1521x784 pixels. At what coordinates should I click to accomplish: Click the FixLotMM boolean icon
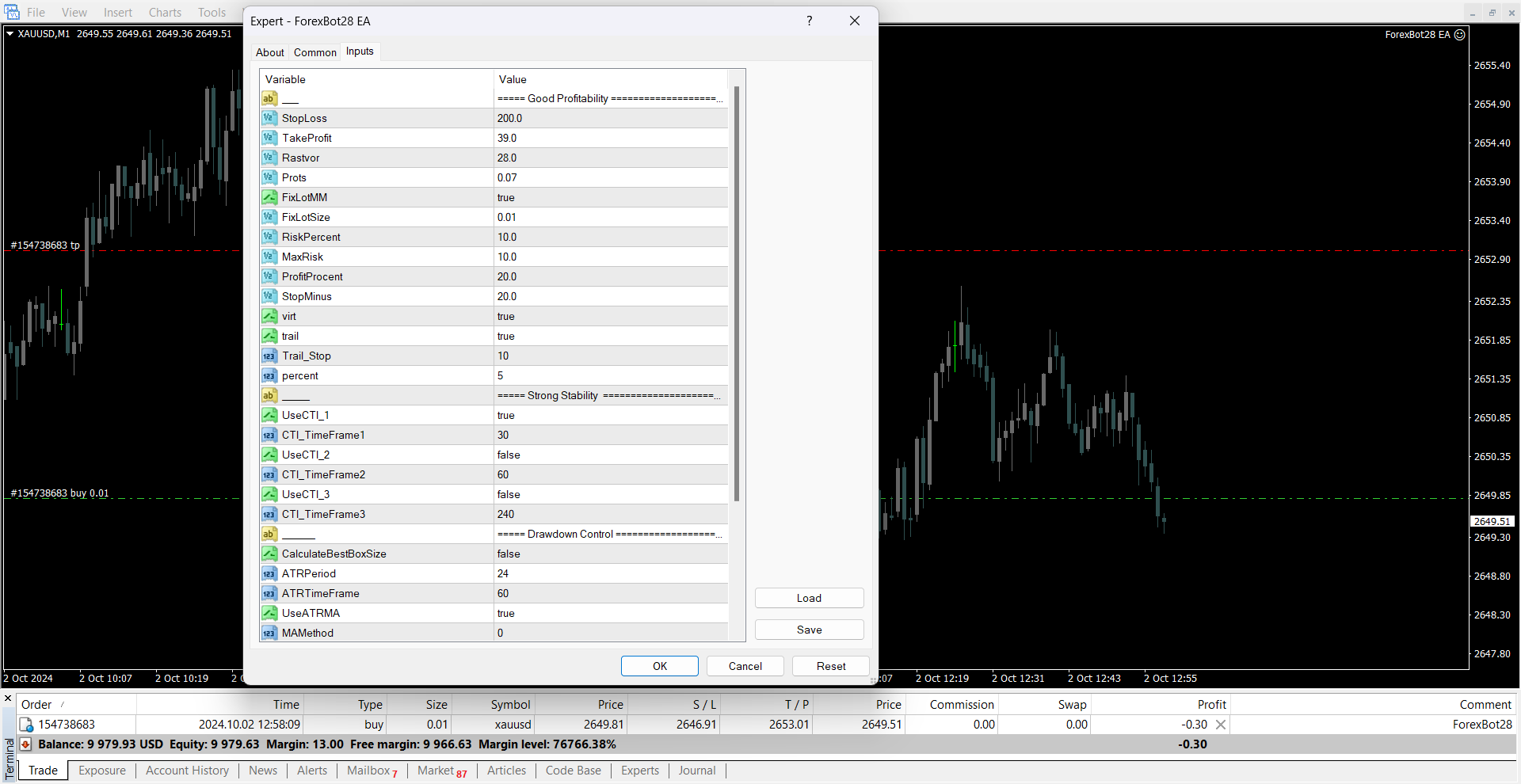pos(269,197)
